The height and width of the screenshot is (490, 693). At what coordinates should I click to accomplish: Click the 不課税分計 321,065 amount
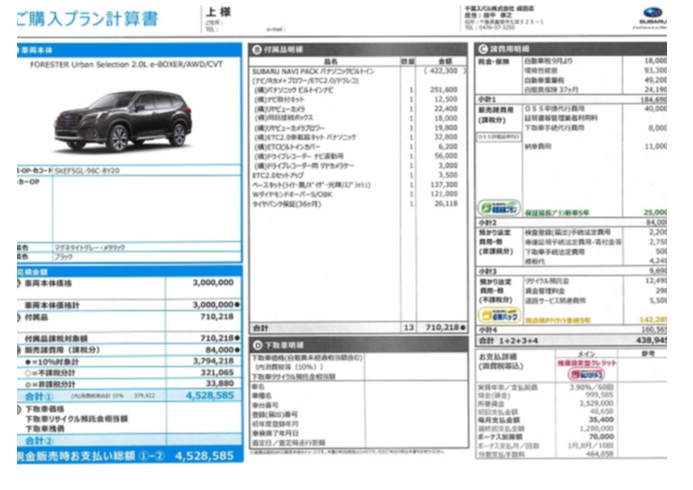217,373
